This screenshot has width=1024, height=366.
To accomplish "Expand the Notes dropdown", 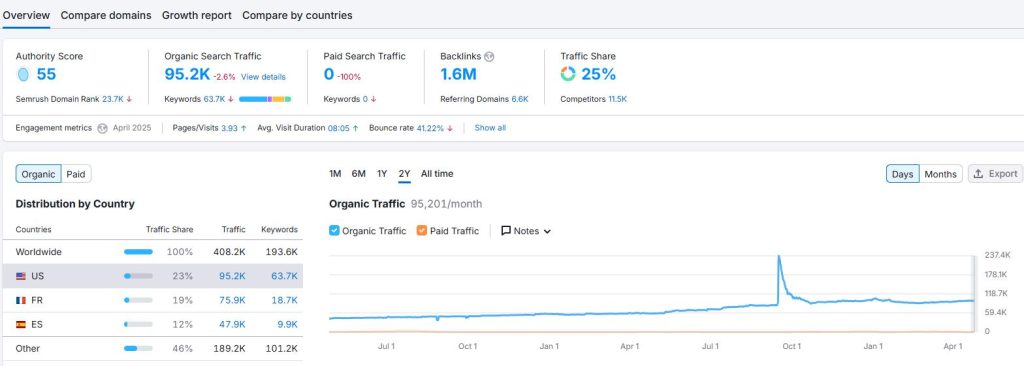I will click(x=526, y=231).
